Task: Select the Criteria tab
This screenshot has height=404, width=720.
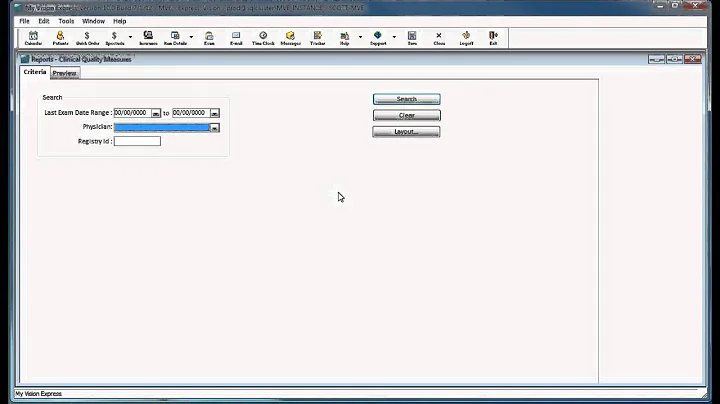Action: click(x=35, y=72)
